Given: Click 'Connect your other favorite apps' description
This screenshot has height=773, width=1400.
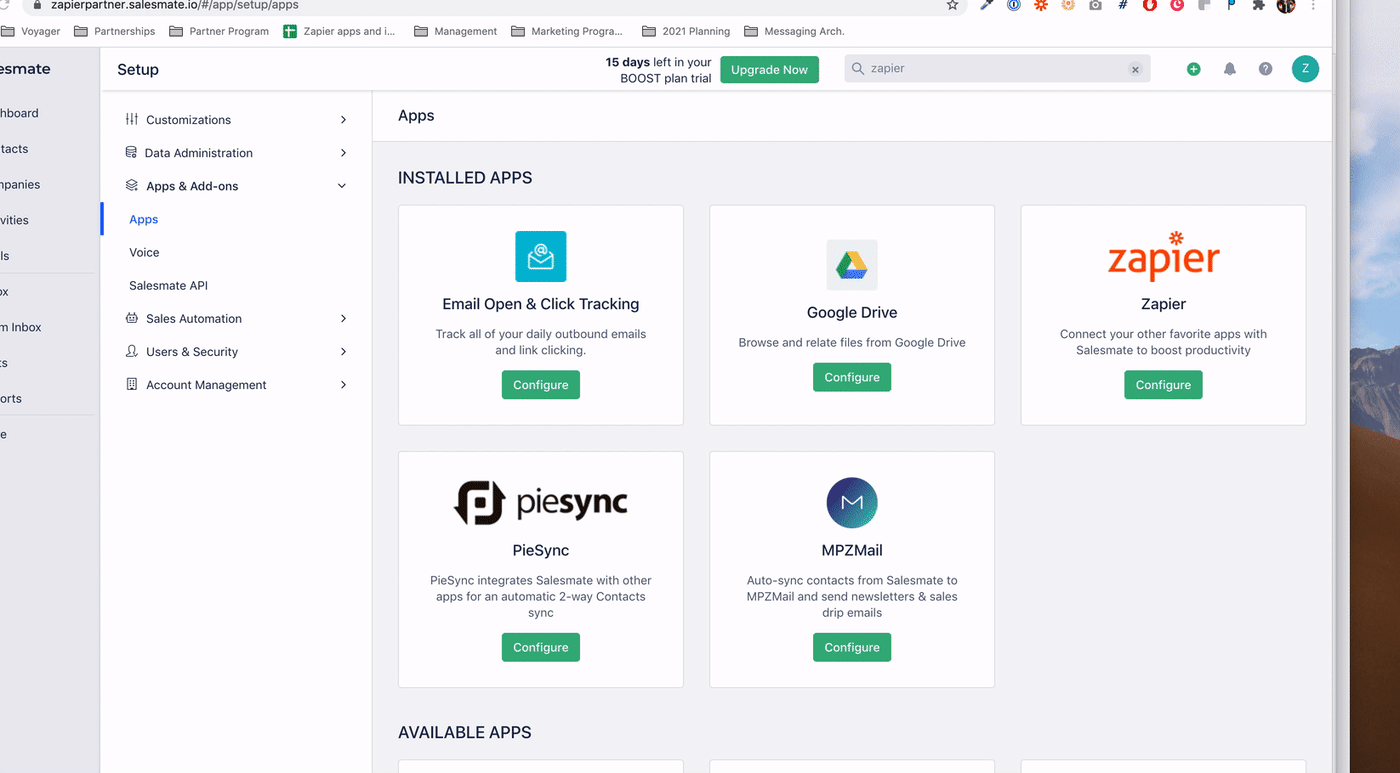Looking at the screenshot, I should tap(1163, 342).
